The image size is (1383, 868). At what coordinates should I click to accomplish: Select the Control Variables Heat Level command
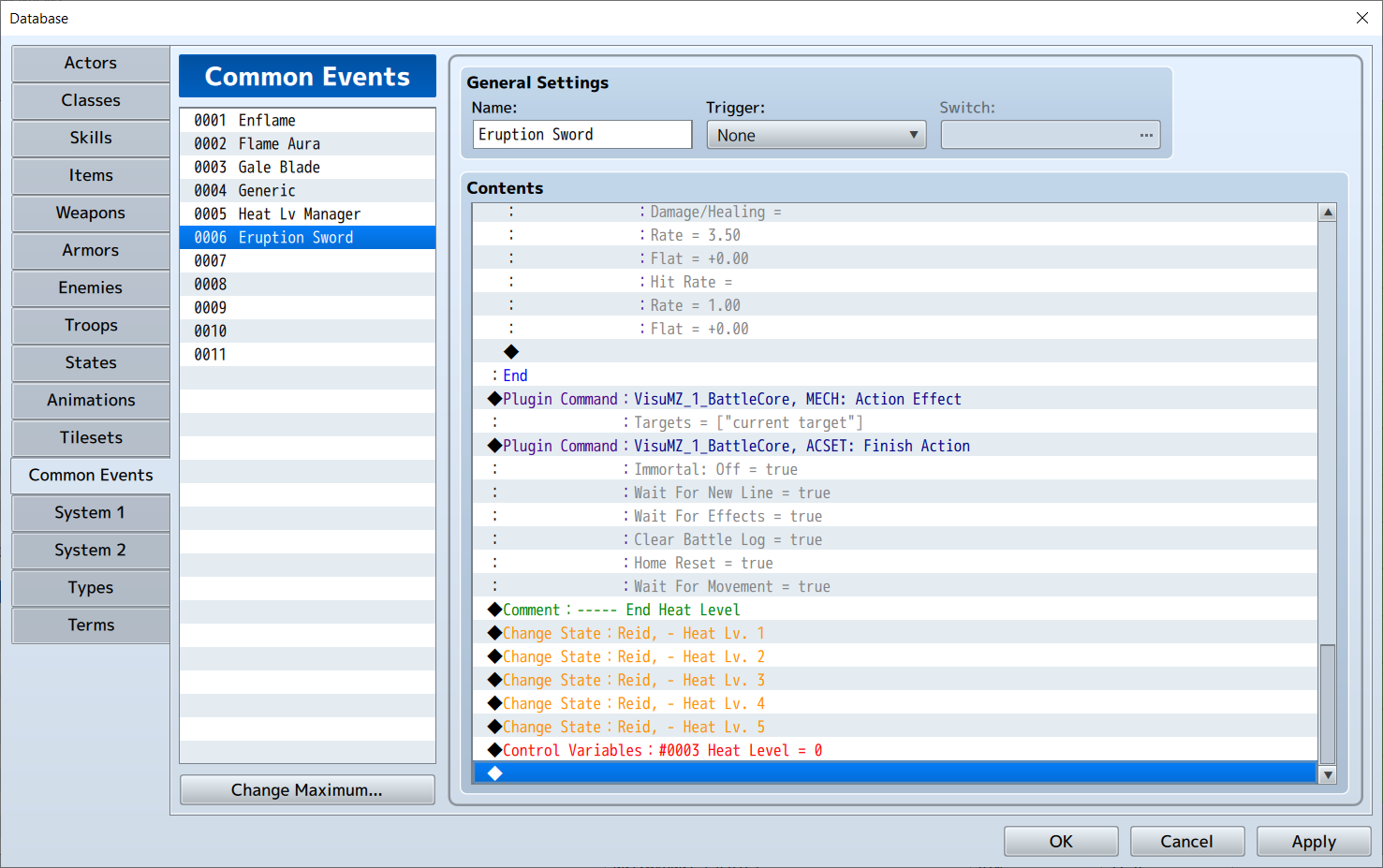tap(895, 750)
